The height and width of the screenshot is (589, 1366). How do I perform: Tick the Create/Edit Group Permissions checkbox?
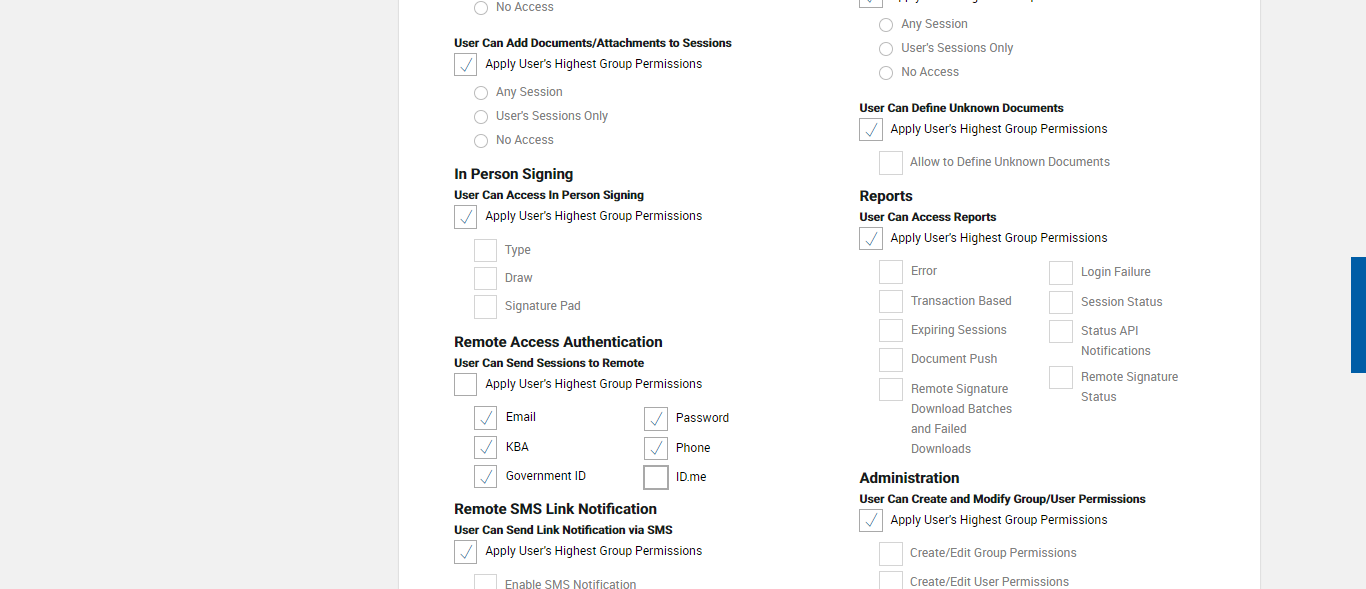point(891,554)
